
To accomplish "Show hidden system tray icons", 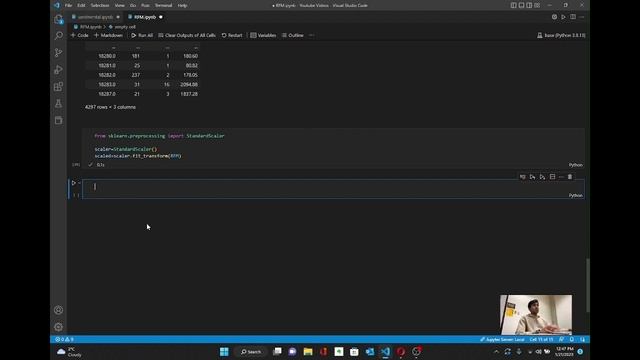I will point(496,351).
